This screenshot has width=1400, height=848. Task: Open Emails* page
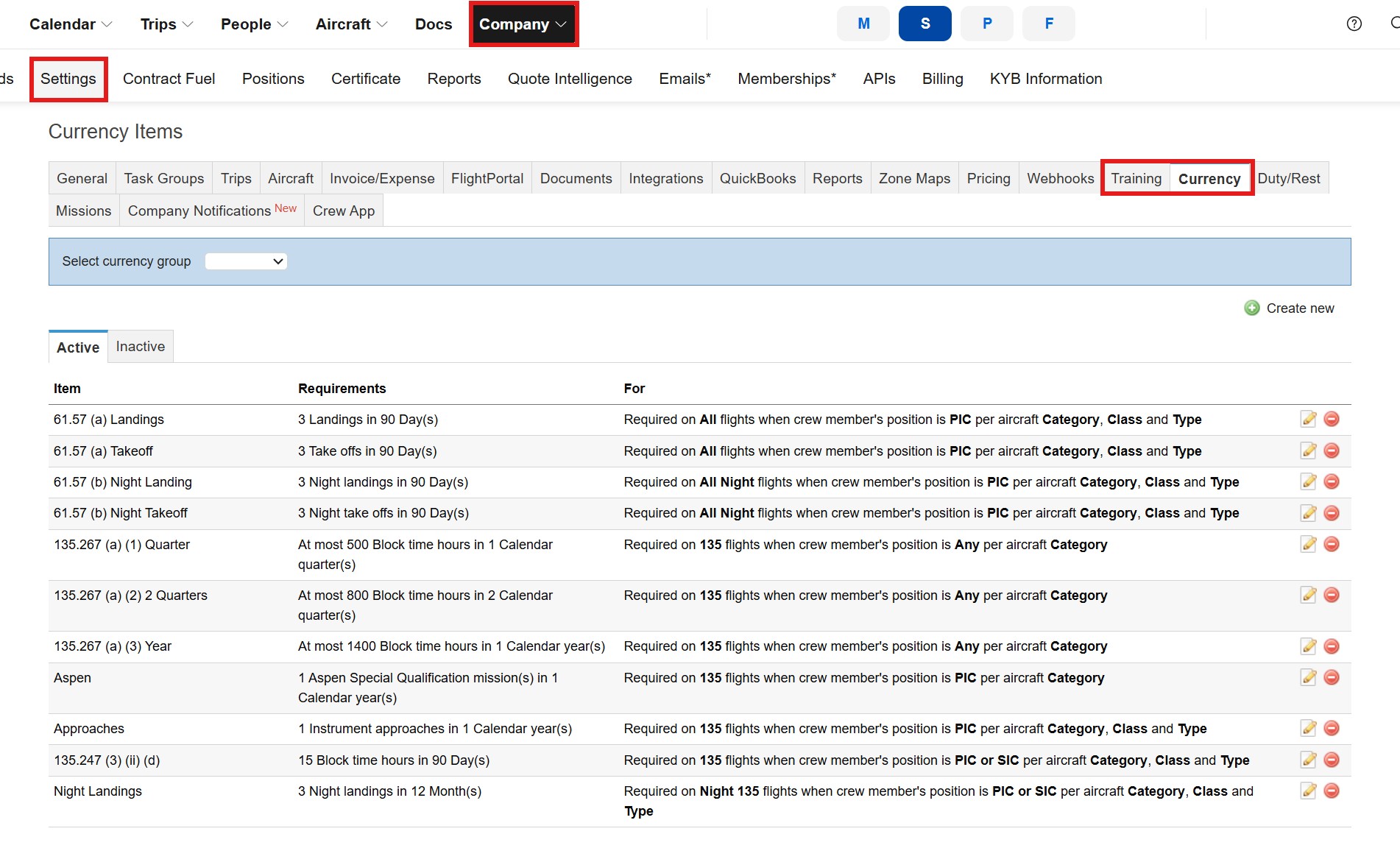point(685,79)
